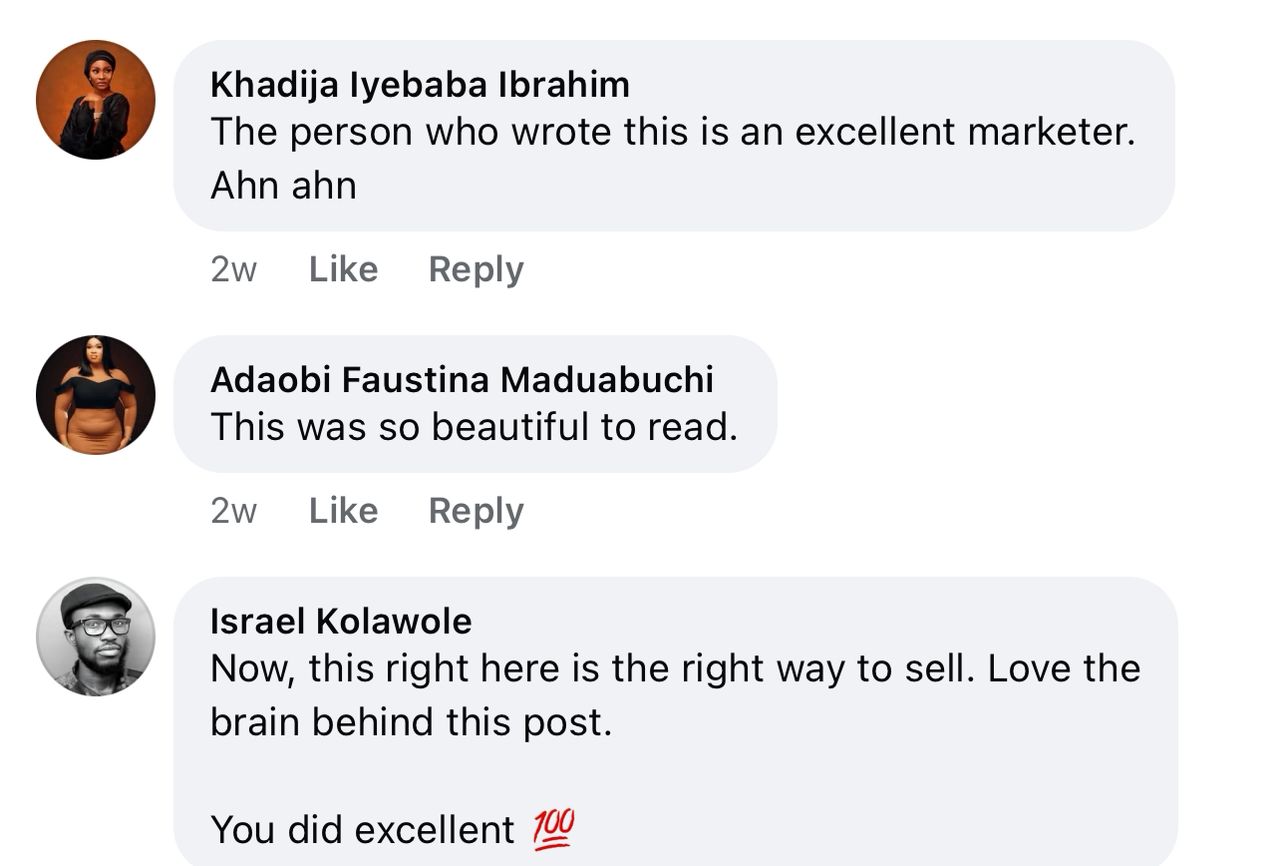Click the "brain behind this post." text line
This screenshot has height=866, width=1280.
pyautogui.click(x=410, y=722)
